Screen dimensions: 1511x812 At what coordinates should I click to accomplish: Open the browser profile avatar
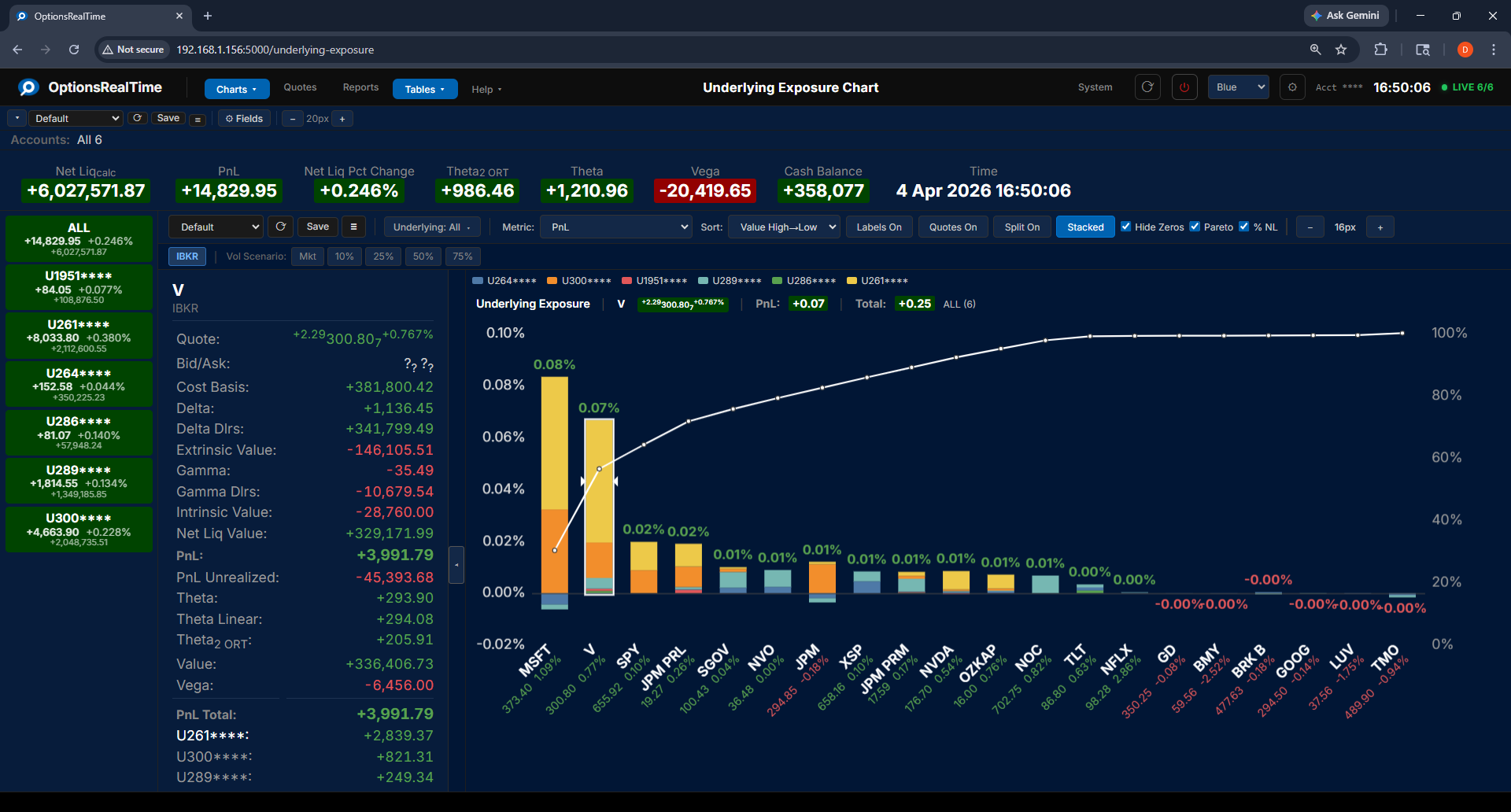click(1465, 50)
